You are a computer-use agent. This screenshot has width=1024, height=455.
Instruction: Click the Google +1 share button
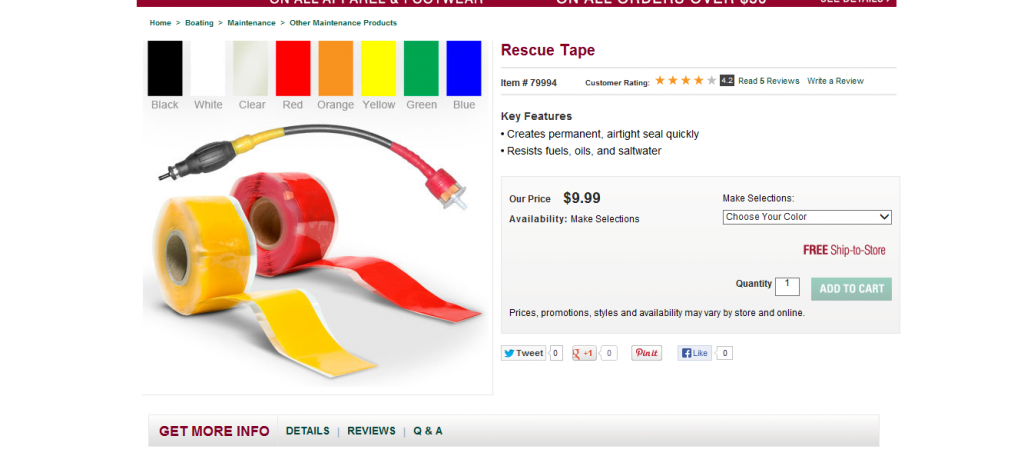[584, 353]
